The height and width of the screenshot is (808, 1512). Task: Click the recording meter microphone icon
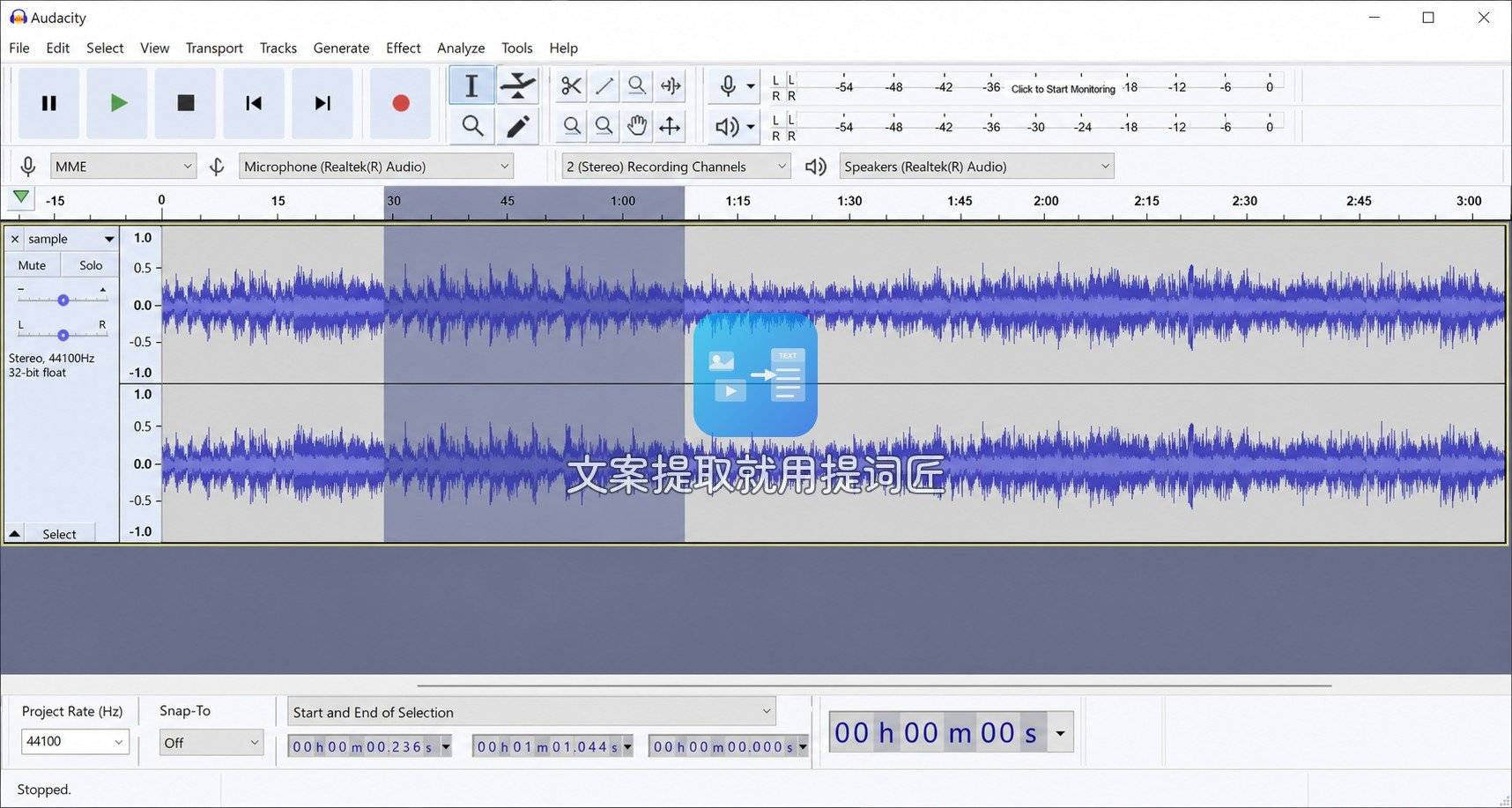(727, 85)
